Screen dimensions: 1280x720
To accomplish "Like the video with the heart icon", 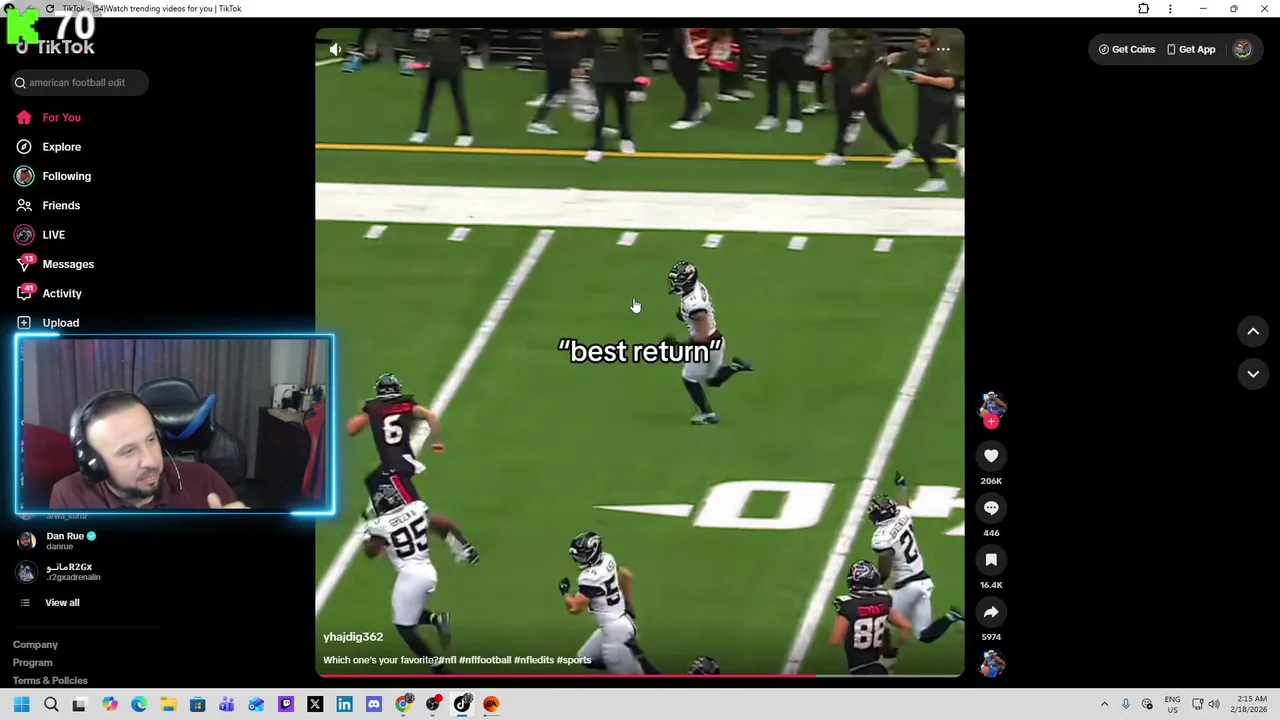I will tap(991, 456).
